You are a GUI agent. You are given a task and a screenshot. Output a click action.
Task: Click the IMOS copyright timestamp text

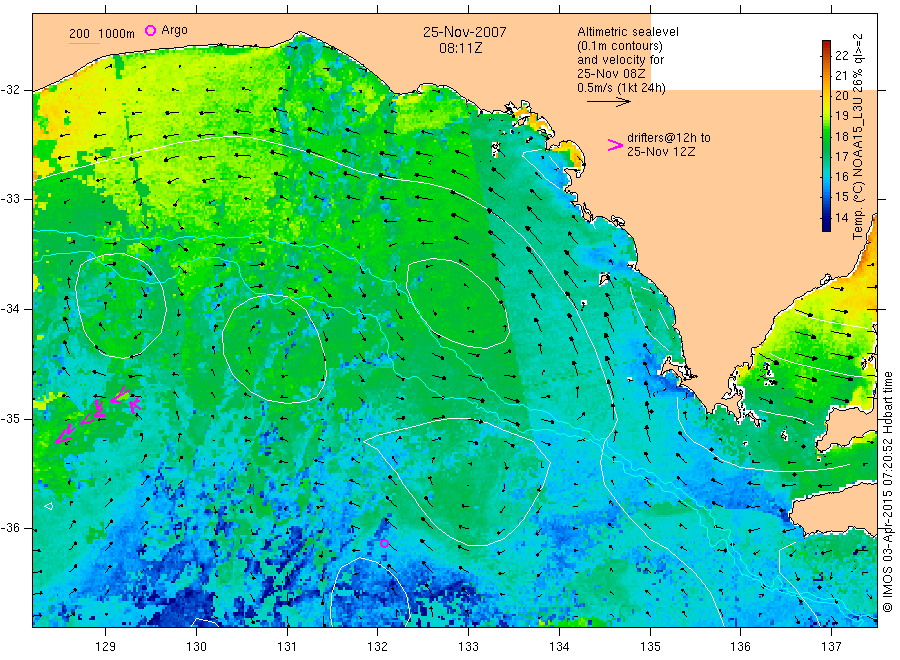[887, 491]
